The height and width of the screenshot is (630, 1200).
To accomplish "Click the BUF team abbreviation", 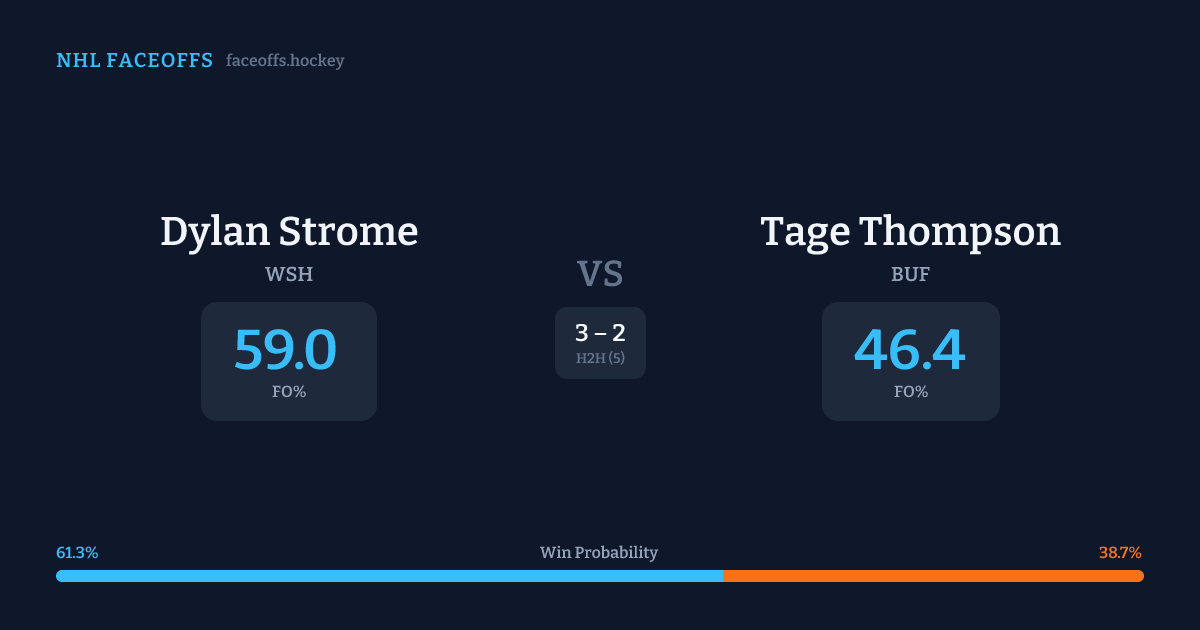I will tap(910, 274).
